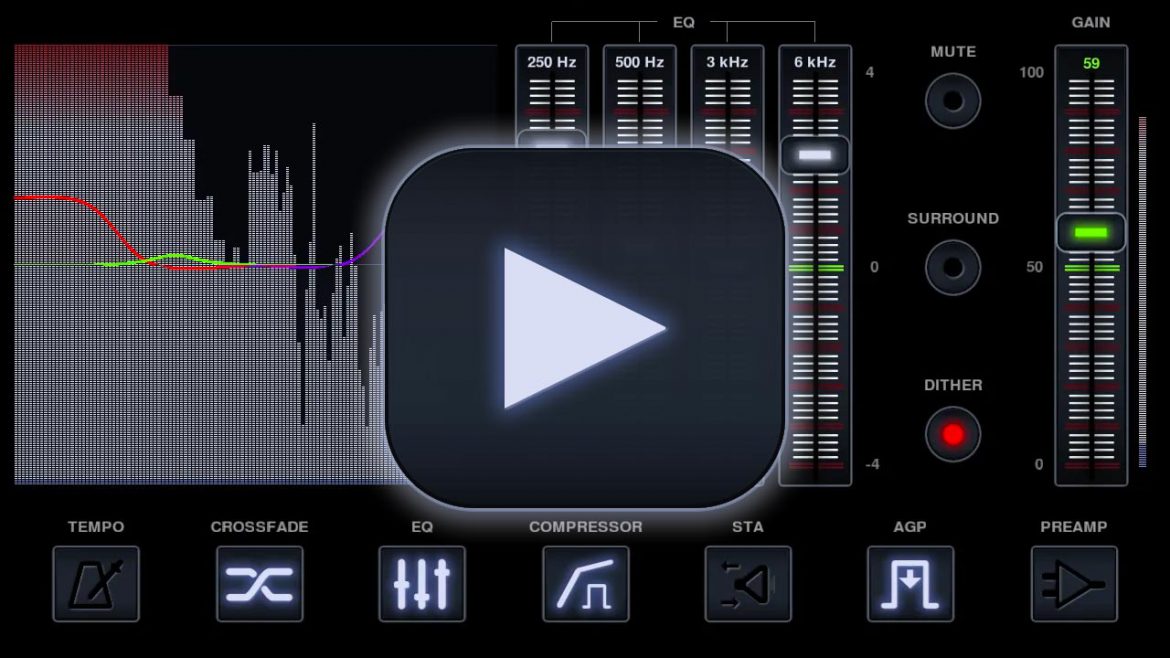1170x658 pixels.
Task: Click the 3 kHz band label
Action: 727,62
